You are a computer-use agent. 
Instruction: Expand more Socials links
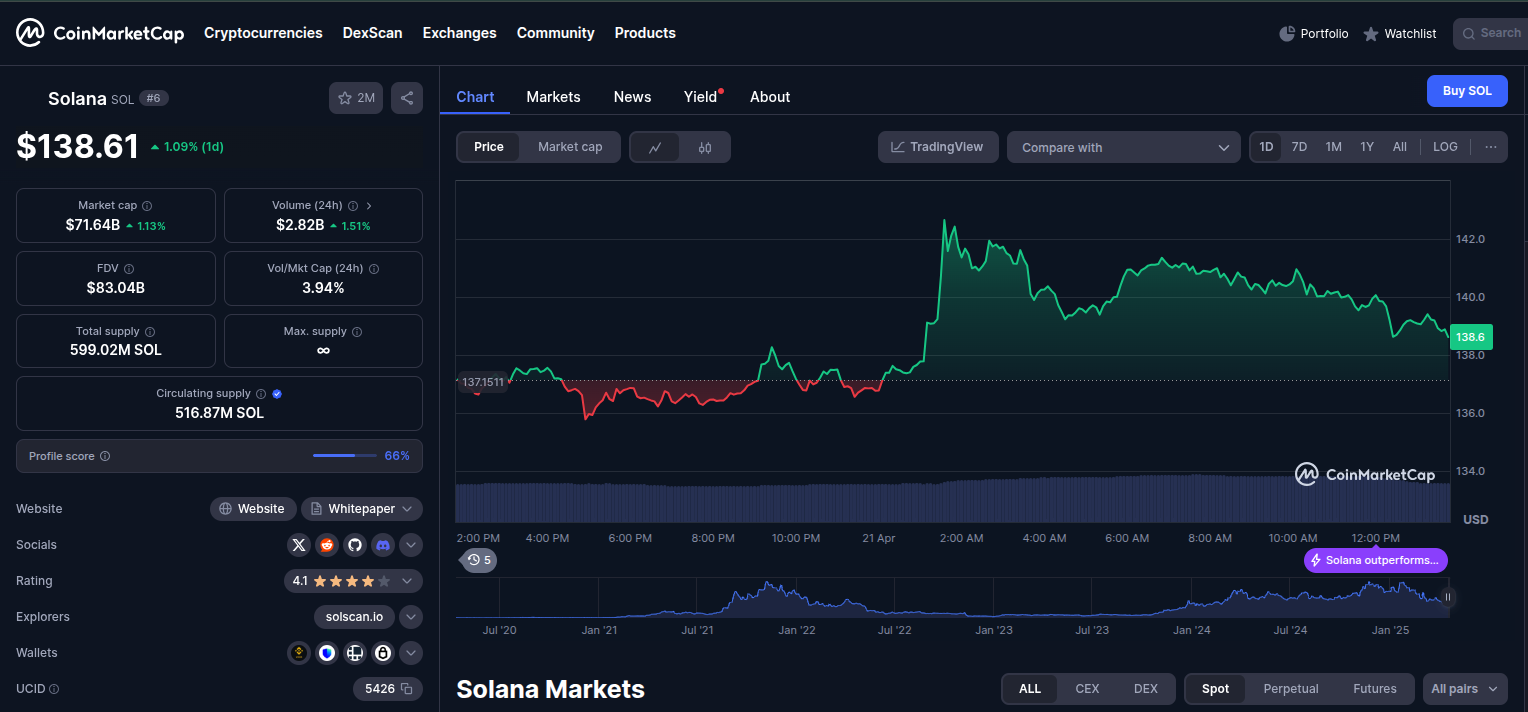(411, 545)
